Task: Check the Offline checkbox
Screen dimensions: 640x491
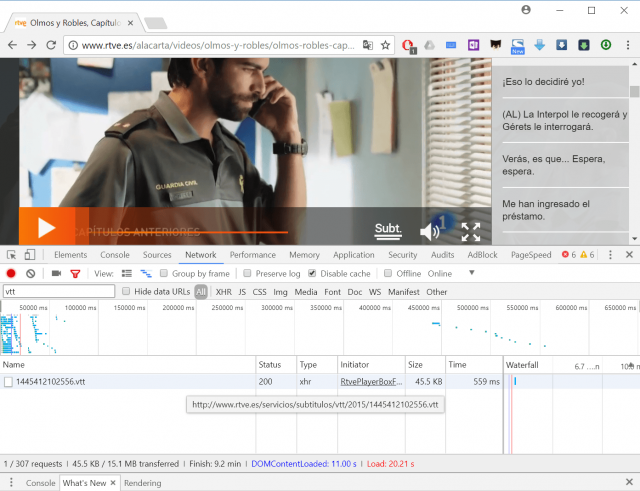Action: [388, 273]
